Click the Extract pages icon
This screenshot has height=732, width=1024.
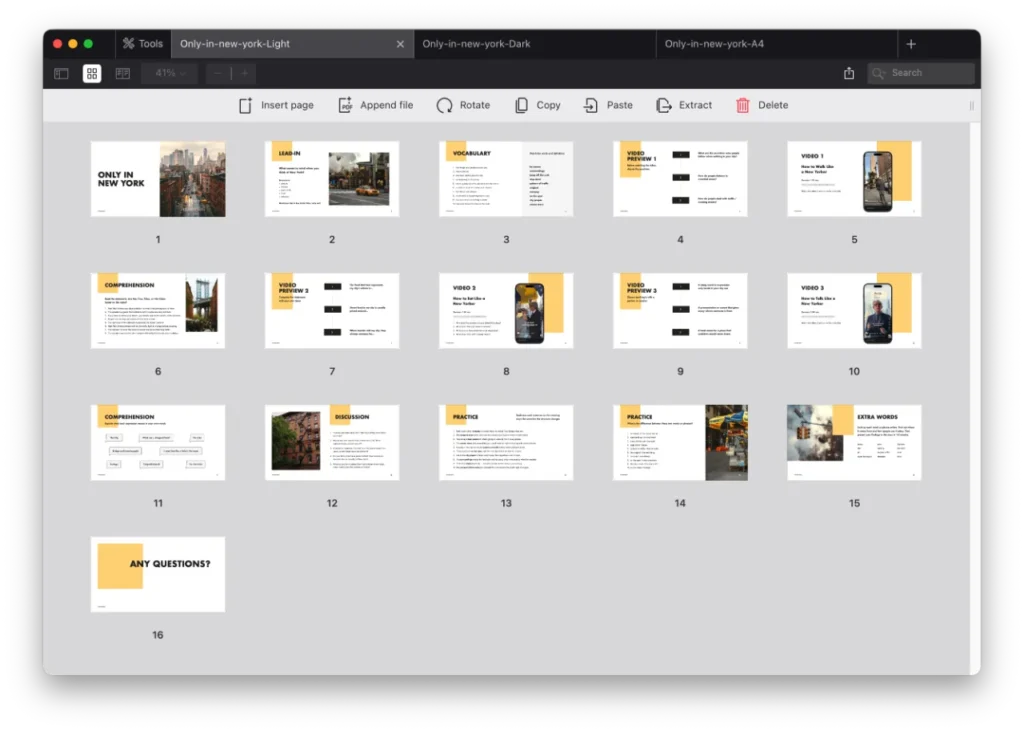coord(663,105)
